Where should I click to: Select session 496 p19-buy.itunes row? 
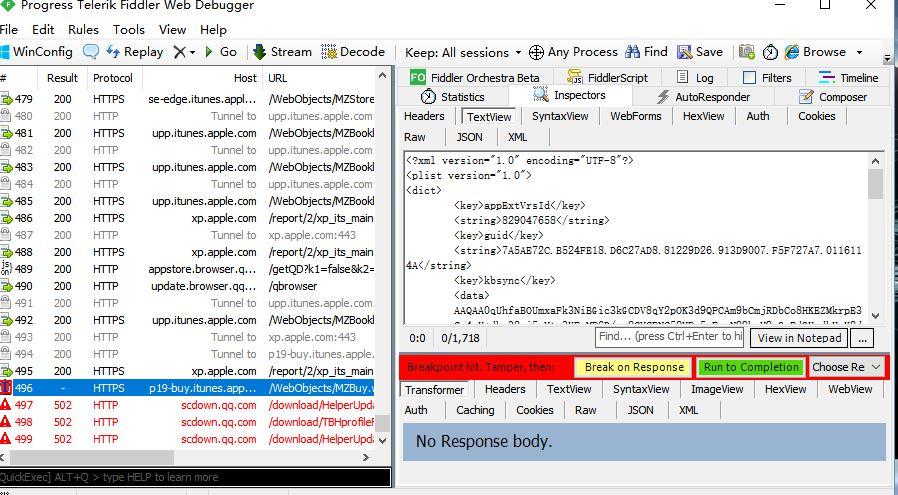tap(187, 388)
